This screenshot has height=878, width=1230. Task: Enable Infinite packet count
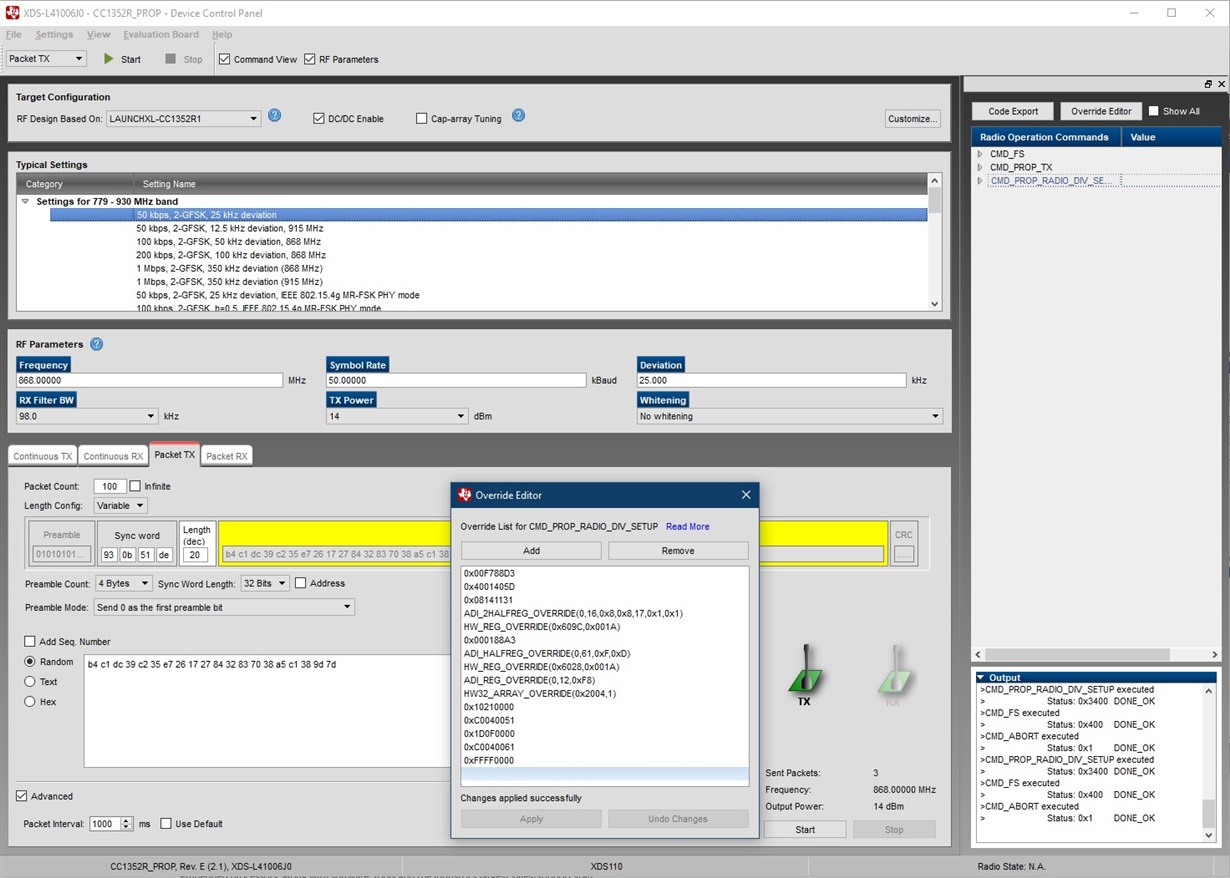tap(135, 486)
